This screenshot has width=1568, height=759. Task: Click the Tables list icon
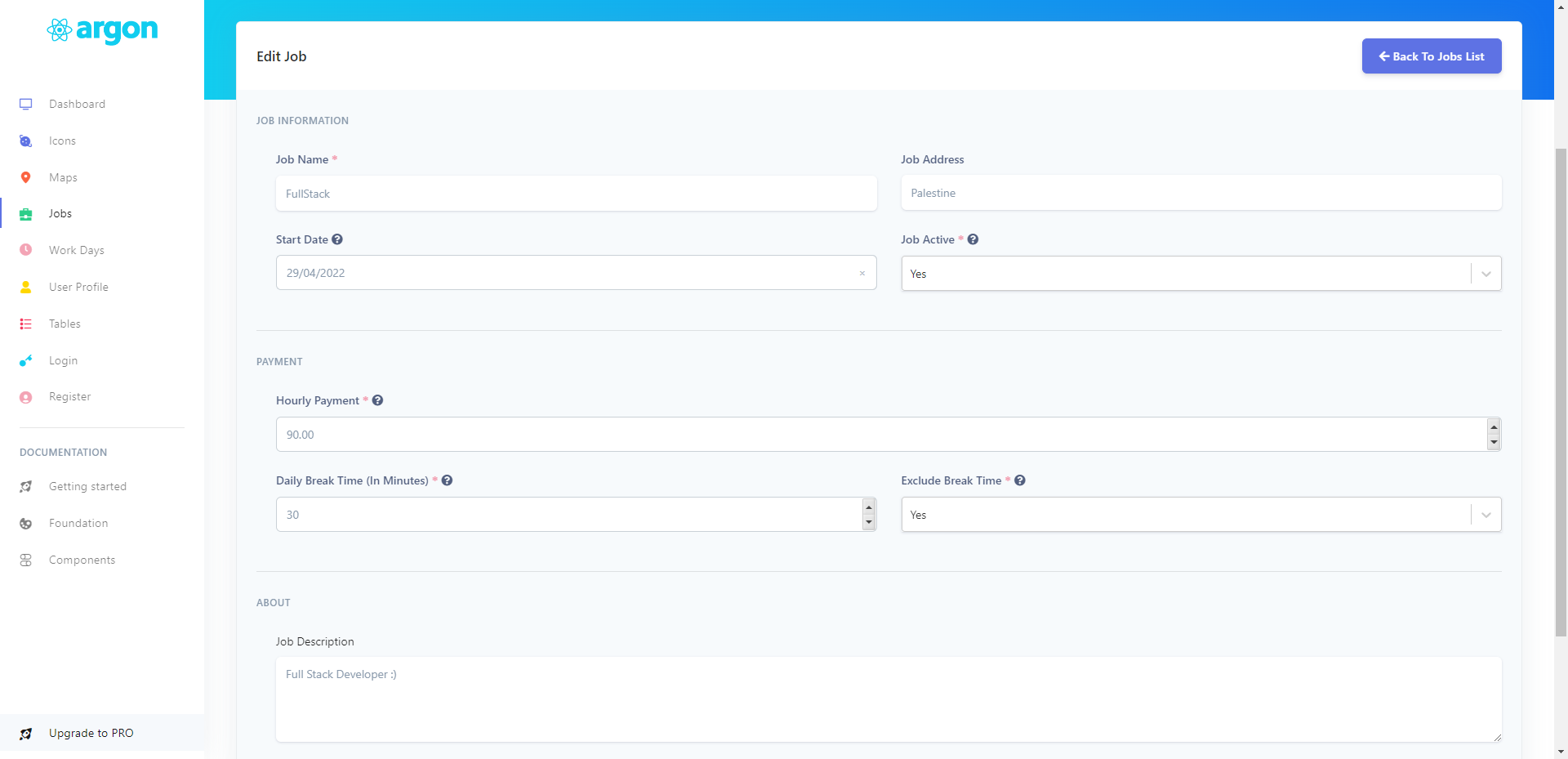coord(26,324)
